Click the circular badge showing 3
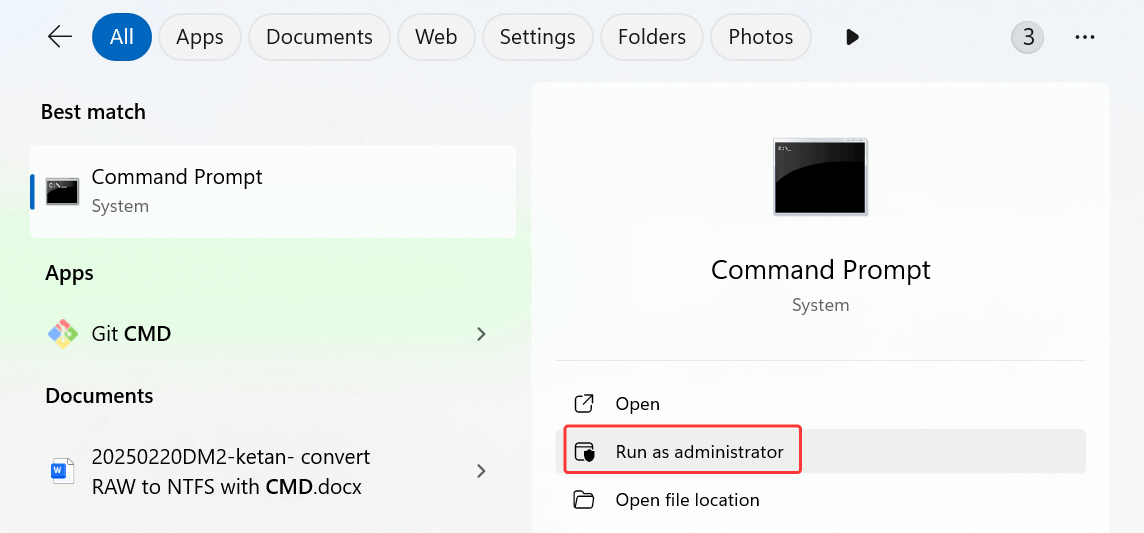The width and height of the screenshot is (1144, 533). coord(1027,37)
